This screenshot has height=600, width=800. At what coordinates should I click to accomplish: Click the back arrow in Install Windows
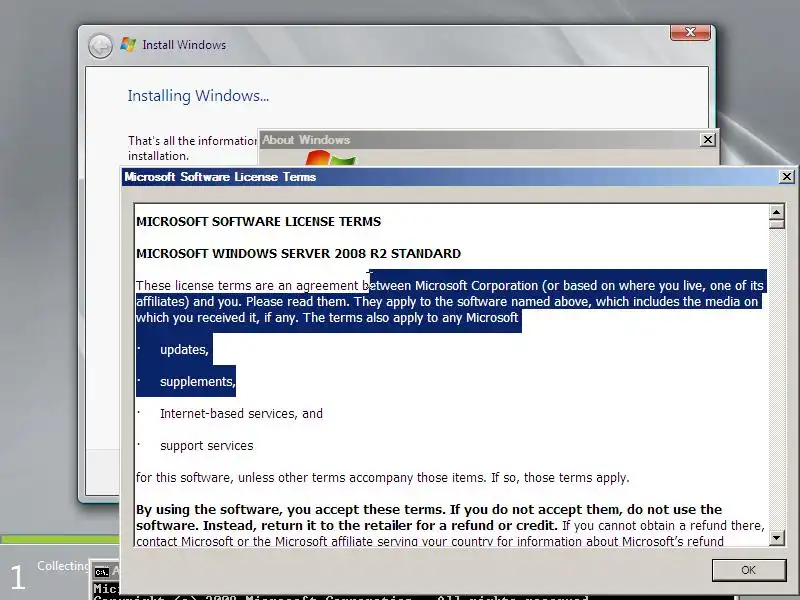(100, 46)
